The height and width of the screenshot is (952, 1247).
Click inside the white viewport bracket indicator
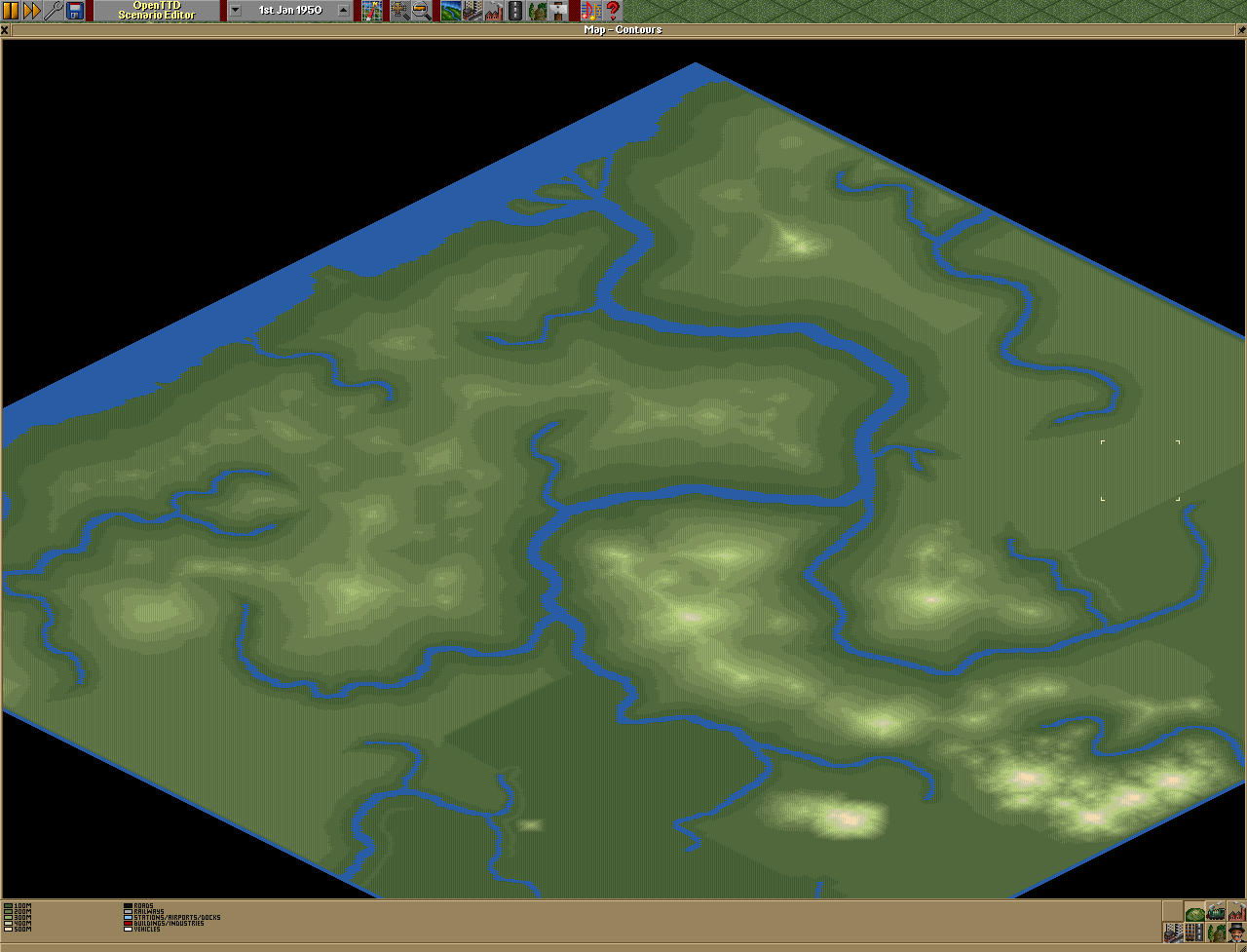tap(1140, 471)
